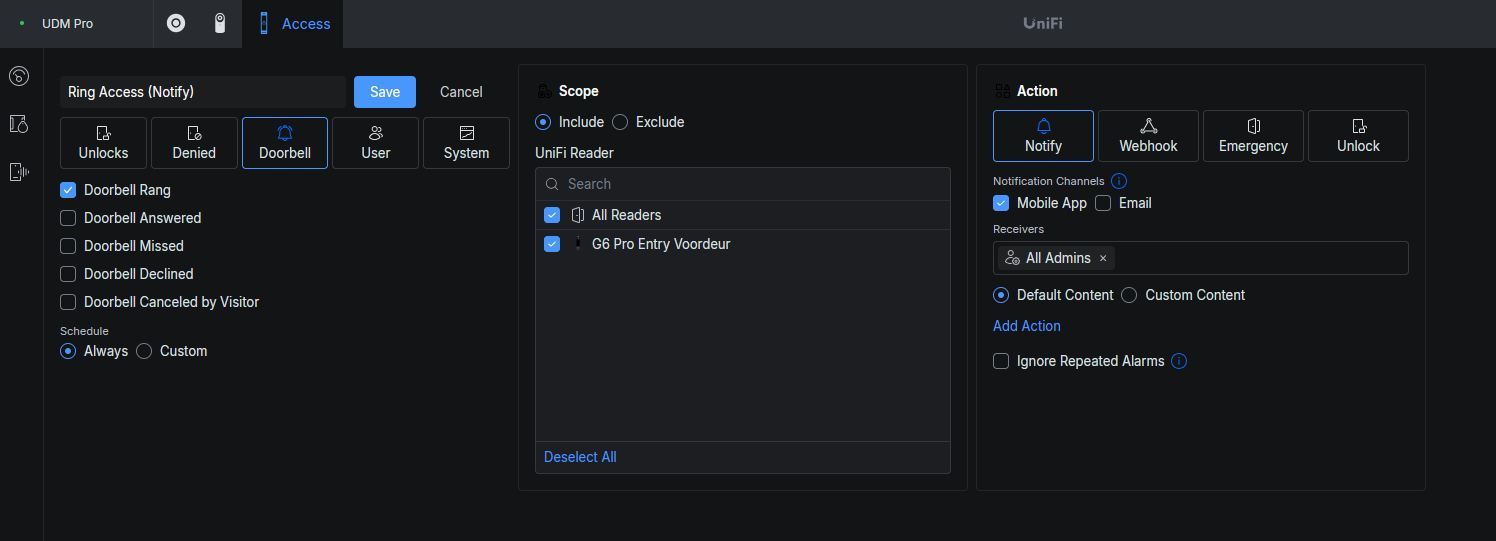Screen dimensions: 1496x541
Task: Open the Receivers selection field
Action: click(x=1200, y=258)
